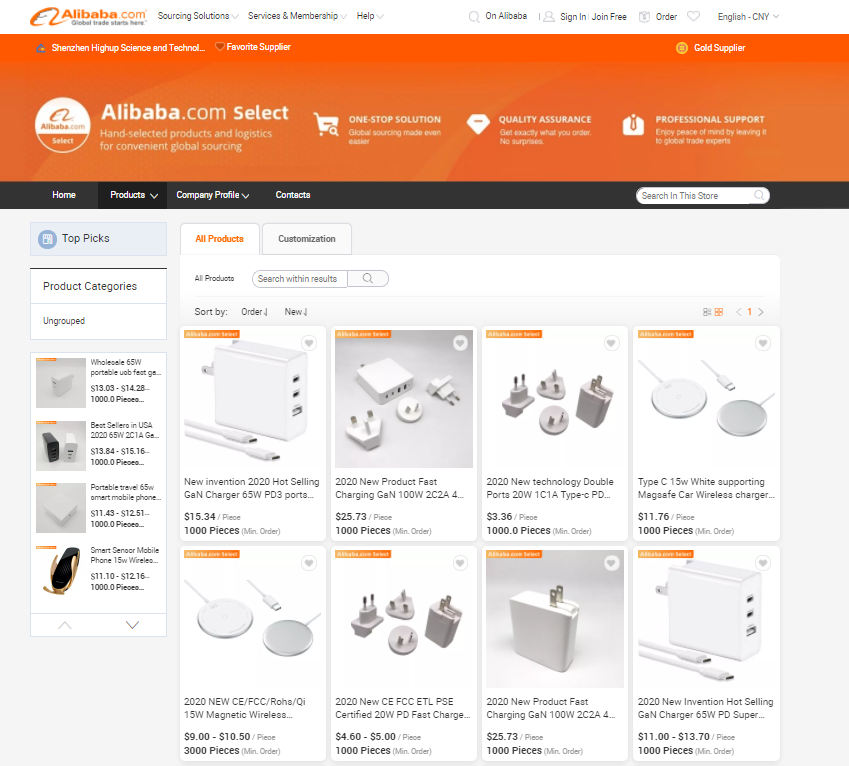Open the Contacts menu item
The width and height of the screenshot is (849, 766).
tap(293, 195)
